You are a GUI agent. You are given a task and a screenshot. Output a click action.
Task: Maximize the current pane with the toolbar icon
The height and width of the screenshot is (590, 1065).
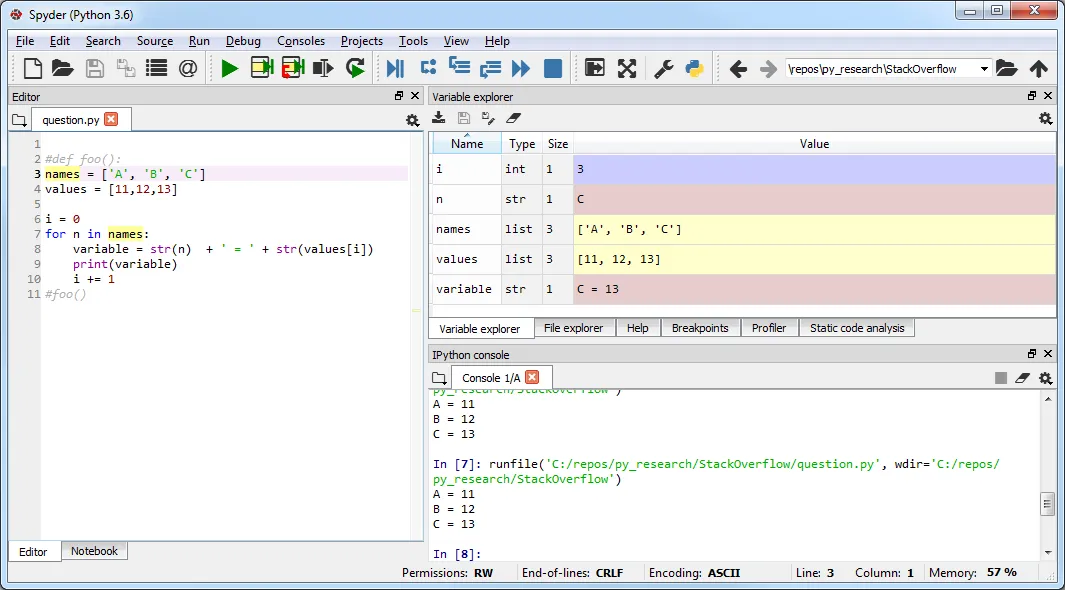point(627,68)
